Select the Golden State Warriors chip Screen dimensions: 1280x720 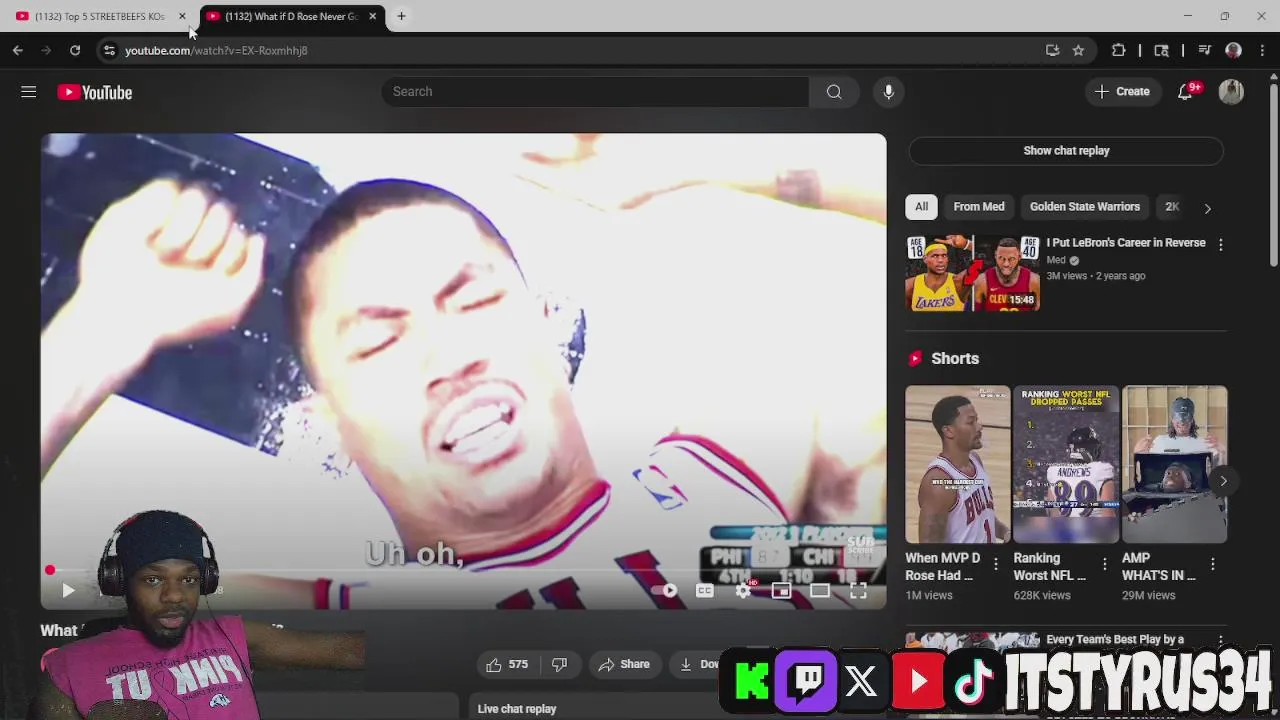[1084, 207]
